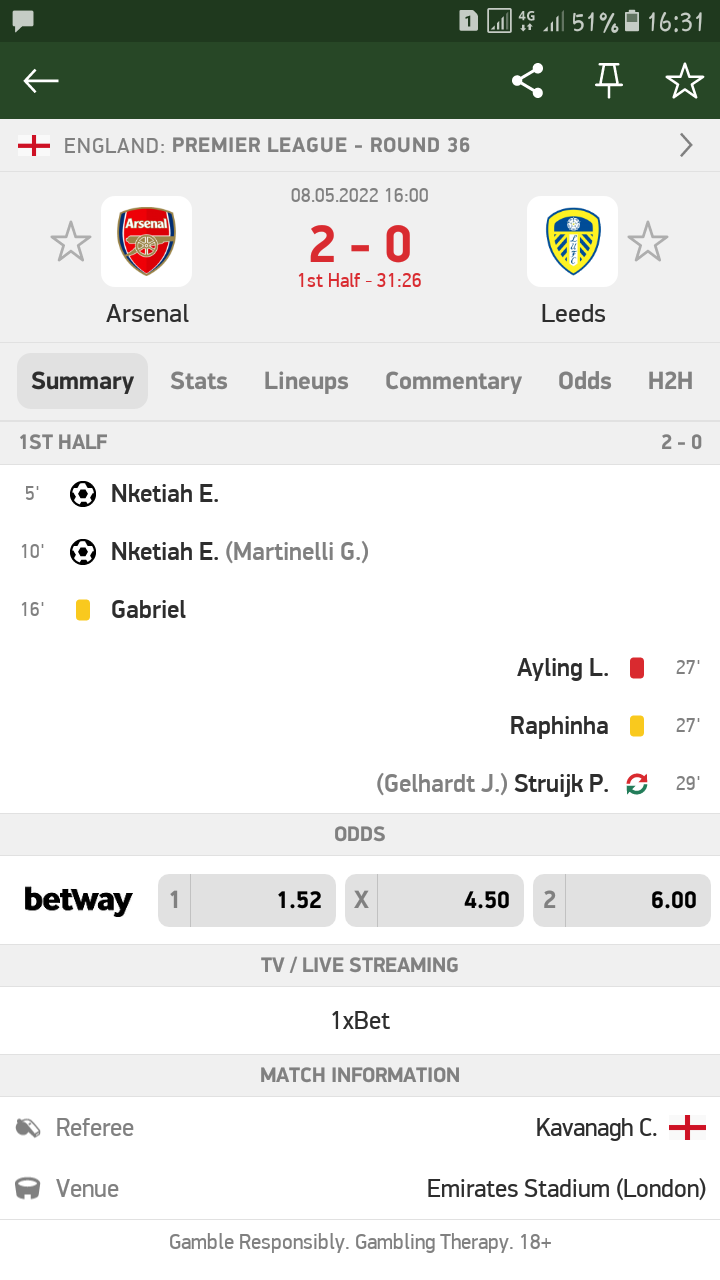Open the share icon in header

527,81
